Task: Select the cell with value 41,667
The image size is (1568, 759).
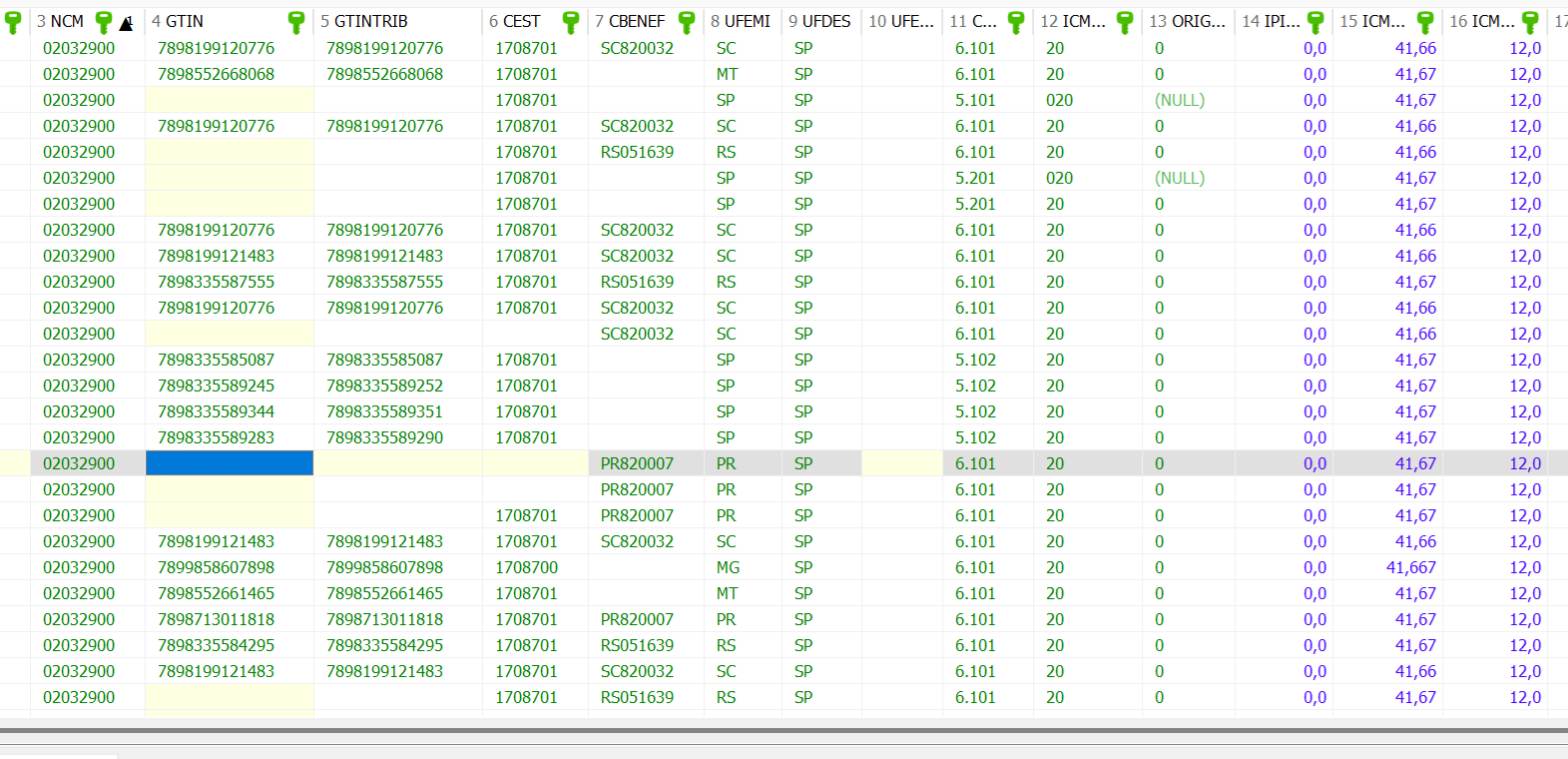Action: click(x=1410, y=567)
